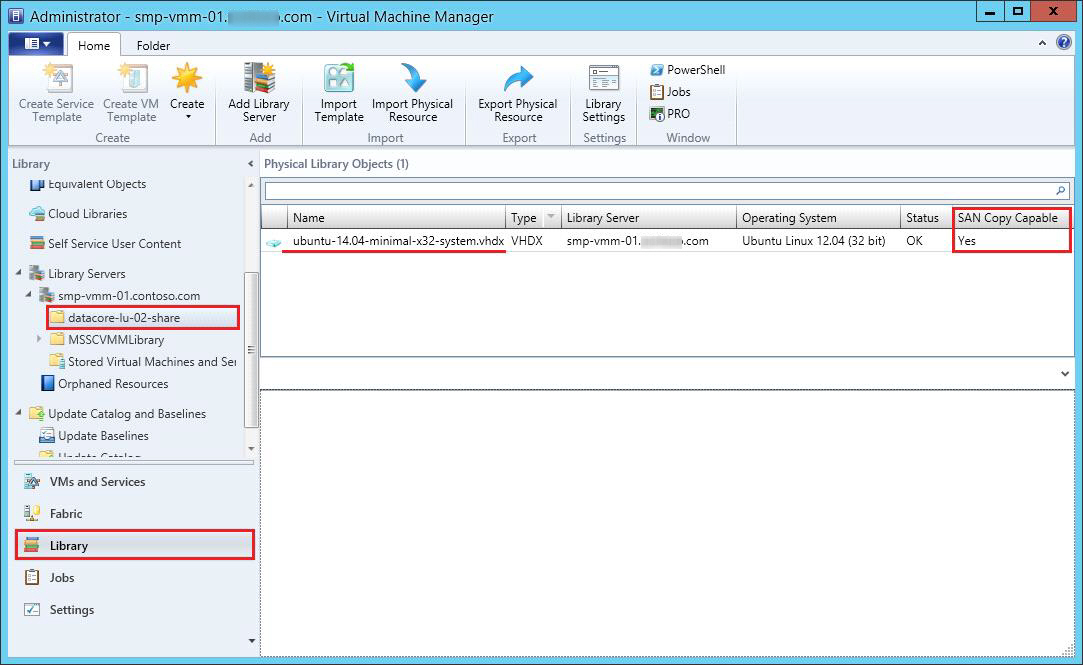Screen dimensions: 1083x665
Task: Open the Fabric workspace
Action: pos(66,514)
